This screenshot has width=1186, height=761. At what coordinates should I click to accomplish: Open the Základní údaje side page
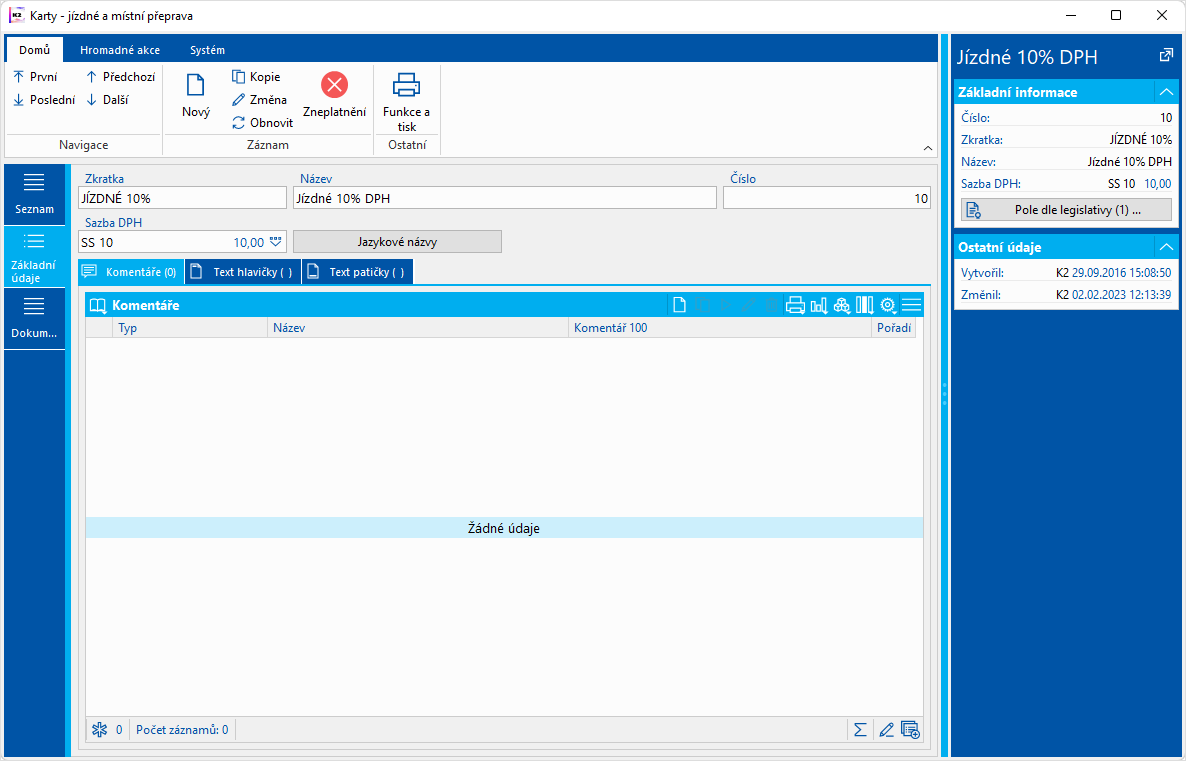click(34, 257)
